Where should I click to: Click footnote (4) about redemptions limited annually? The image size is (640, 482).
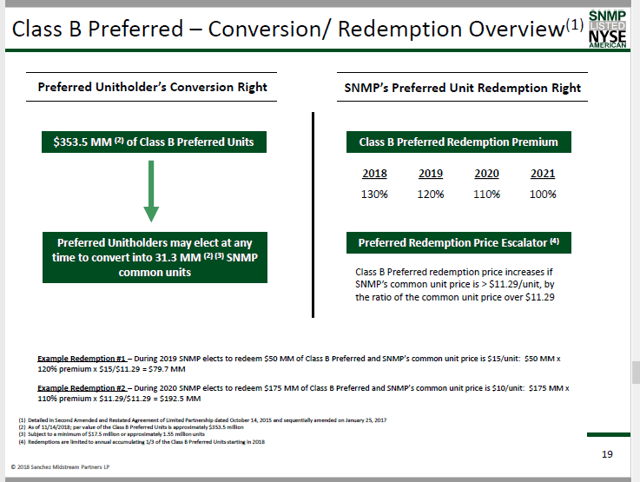pos(142,442)
